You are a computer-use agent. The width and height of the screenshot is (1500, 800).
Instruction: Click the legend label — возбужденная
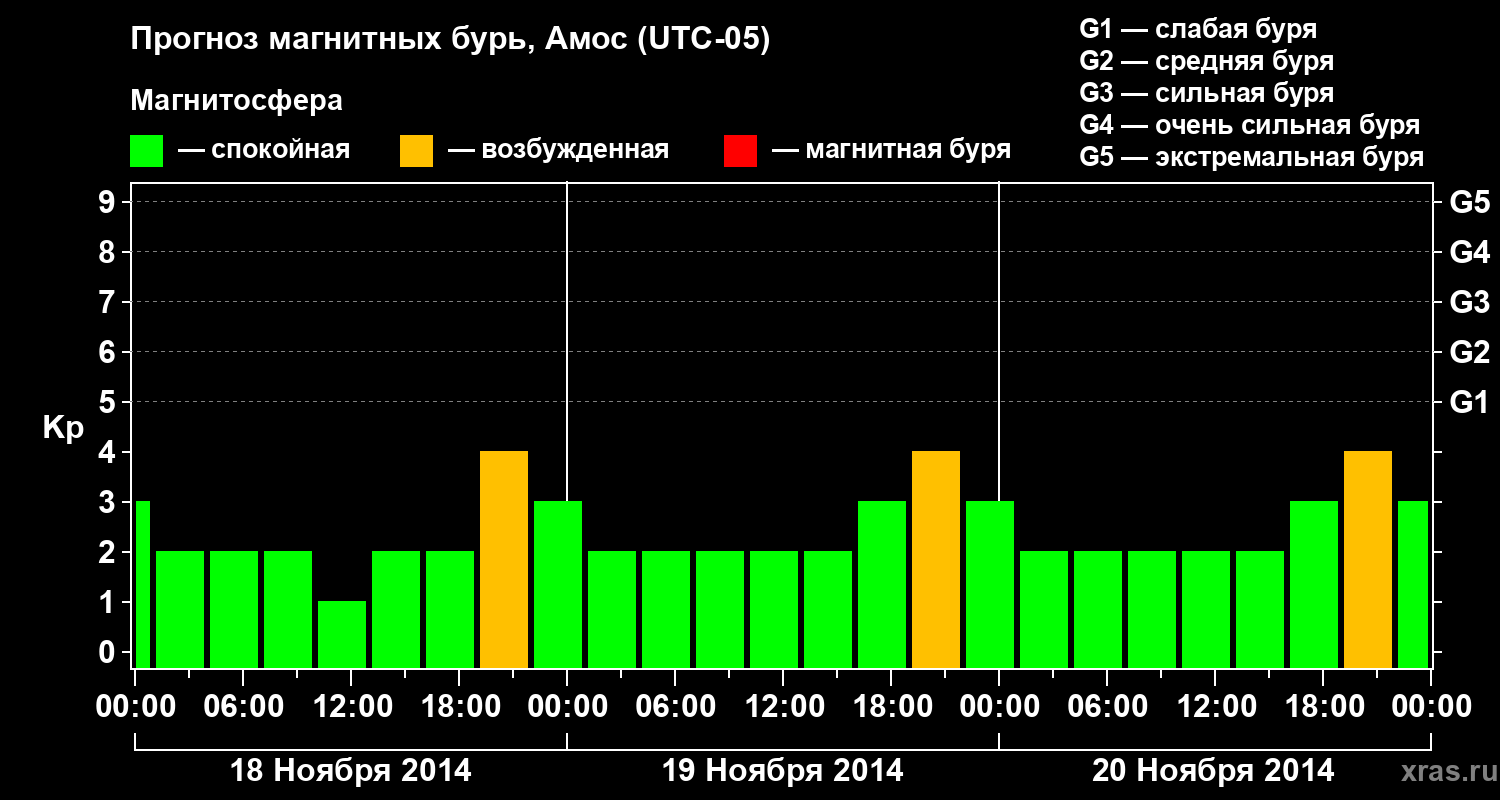click(x=558, y=151)
